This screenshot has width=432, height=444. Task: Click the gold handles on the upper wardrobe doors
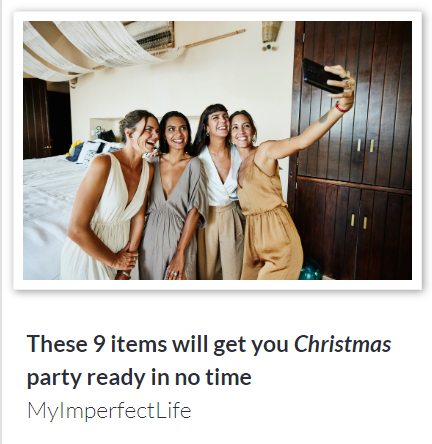pyautogui.click(x=365, y=146)
